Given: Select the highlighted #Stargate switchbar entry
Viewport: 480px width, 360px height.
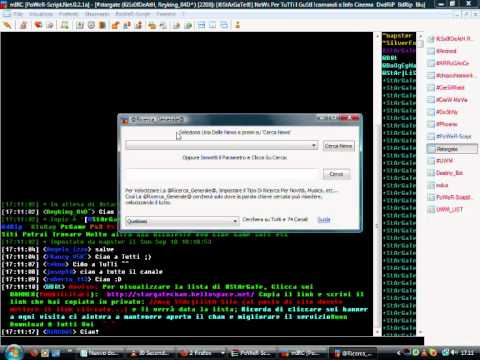Looking at the screenshot, I should click(452, 149).
